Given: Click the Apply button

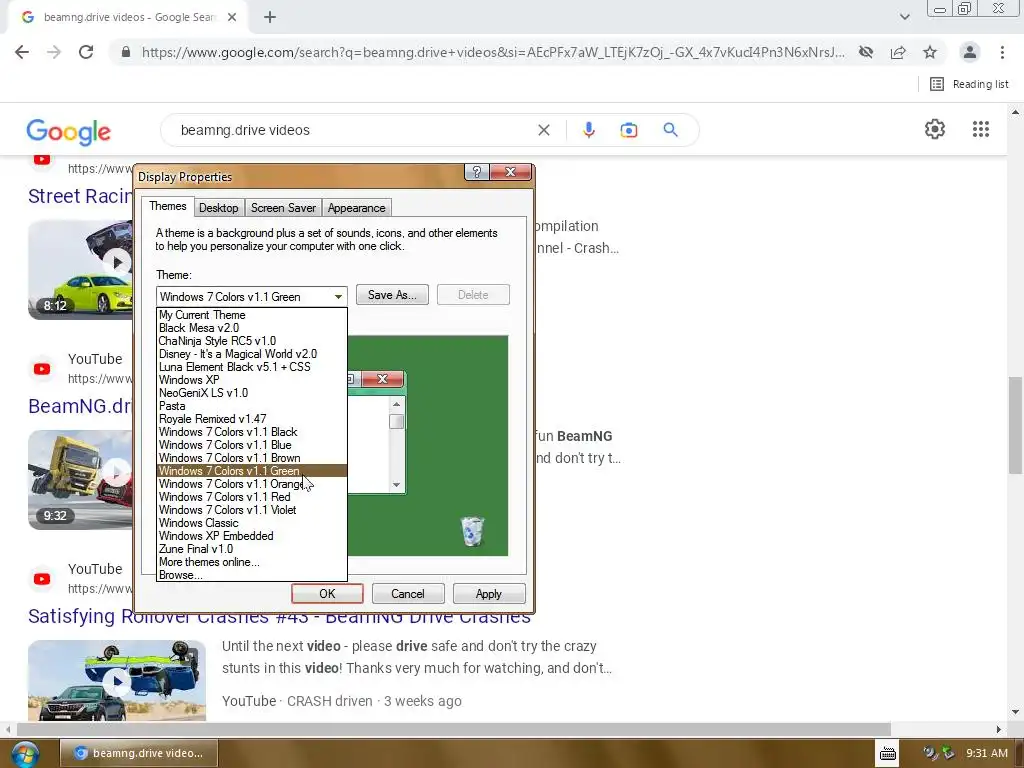Looking at the screenshot, I should pos(488,594).
